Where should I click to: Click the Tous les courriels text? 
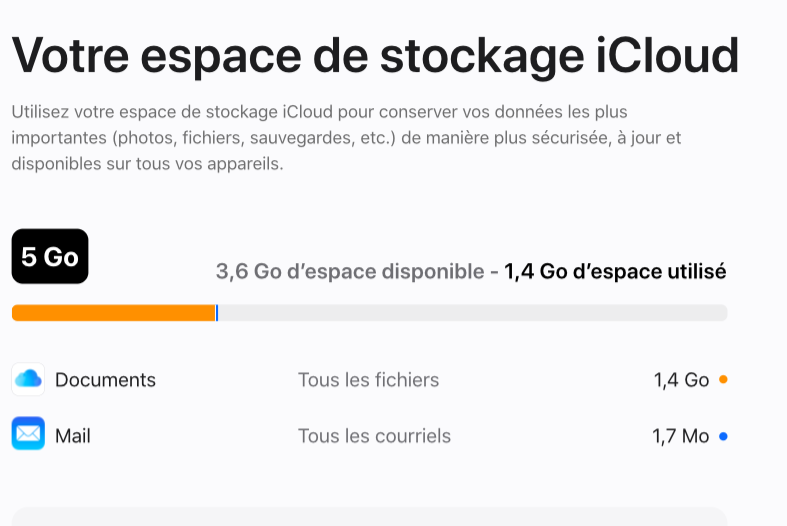[374, 436]
